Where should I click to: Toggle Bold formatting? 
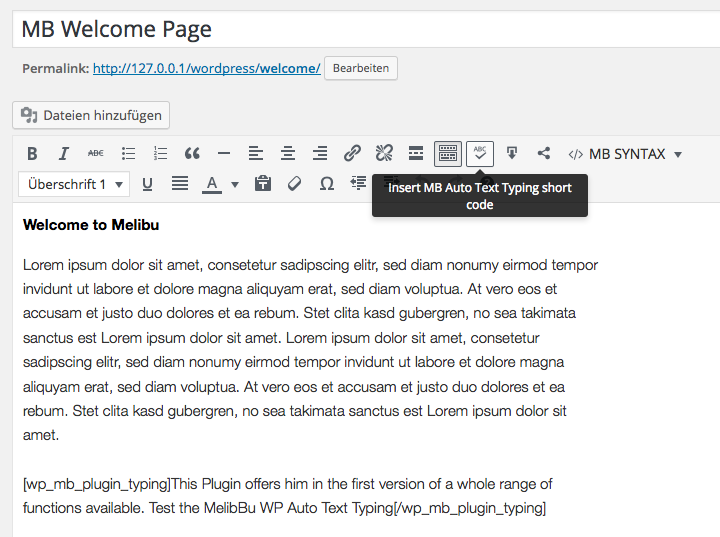(x=32, y=153)
